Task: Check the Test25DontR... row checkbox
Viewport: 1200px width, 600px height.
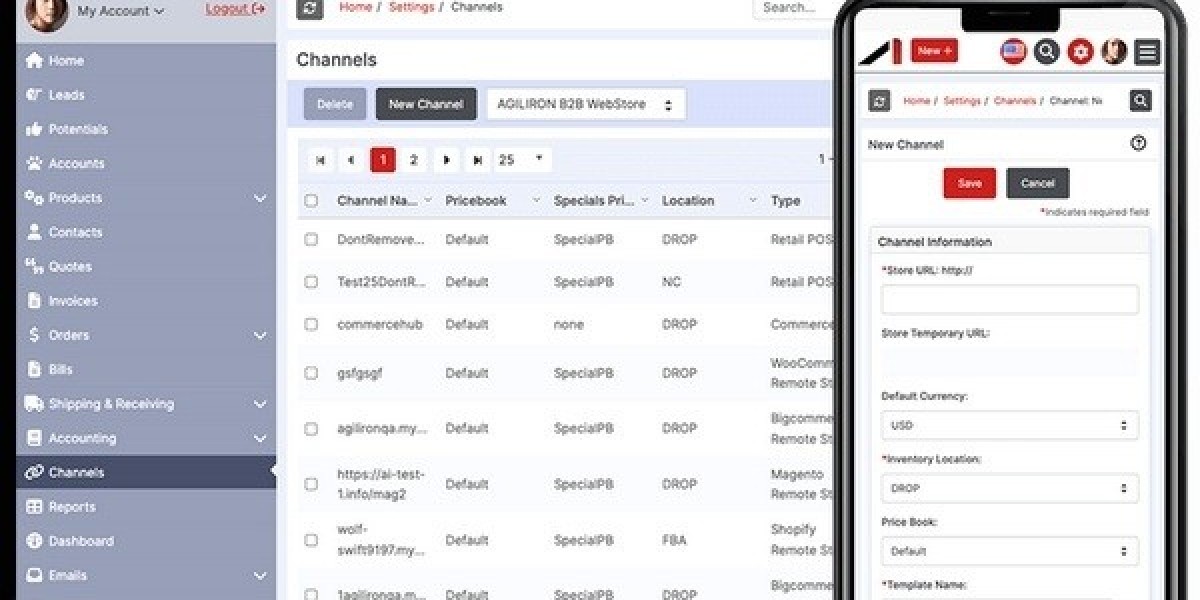Action: tap(311, 283)
